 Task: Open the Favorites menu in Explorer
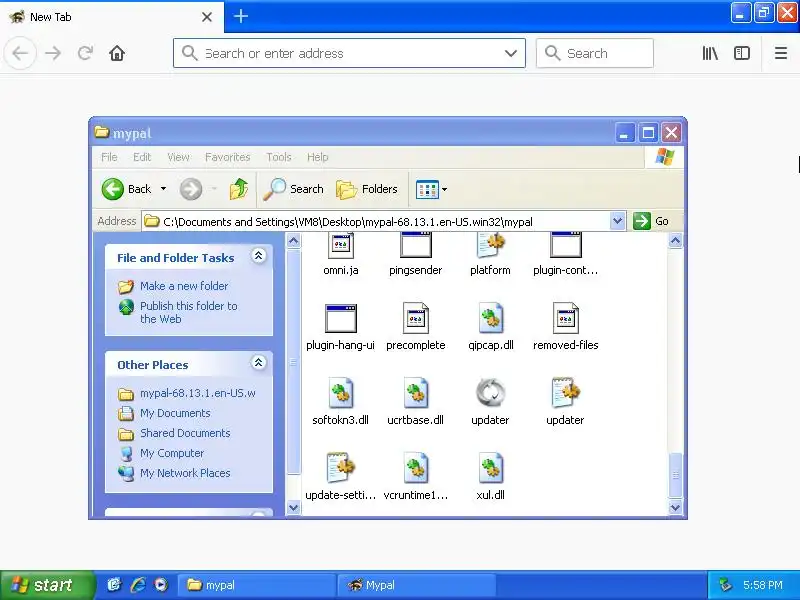tap(228, 157)
